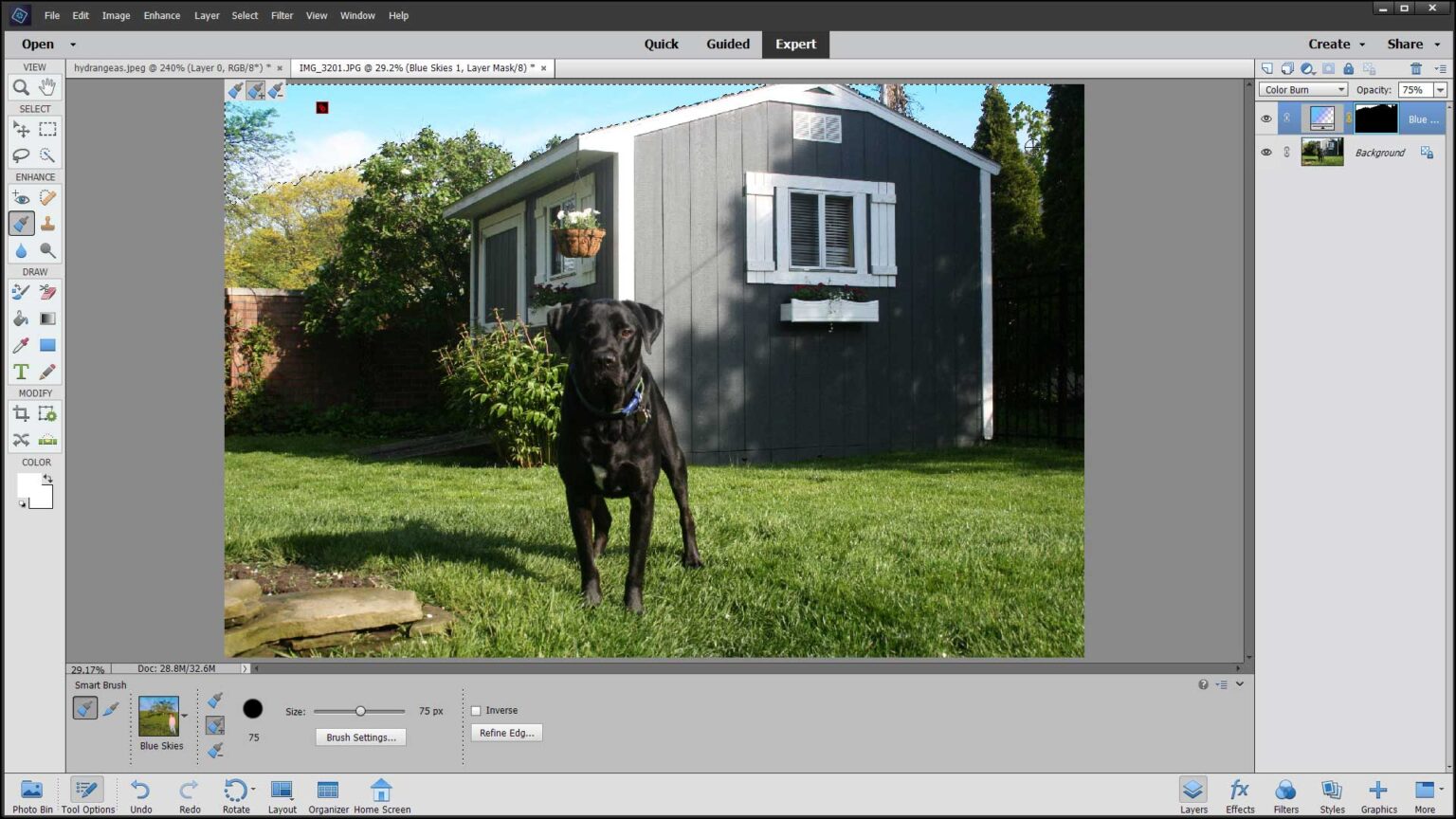The width and height of the screenshot is (1456, 819).
Task: Switch to the Quick editing mode
Action: point(662,44)
